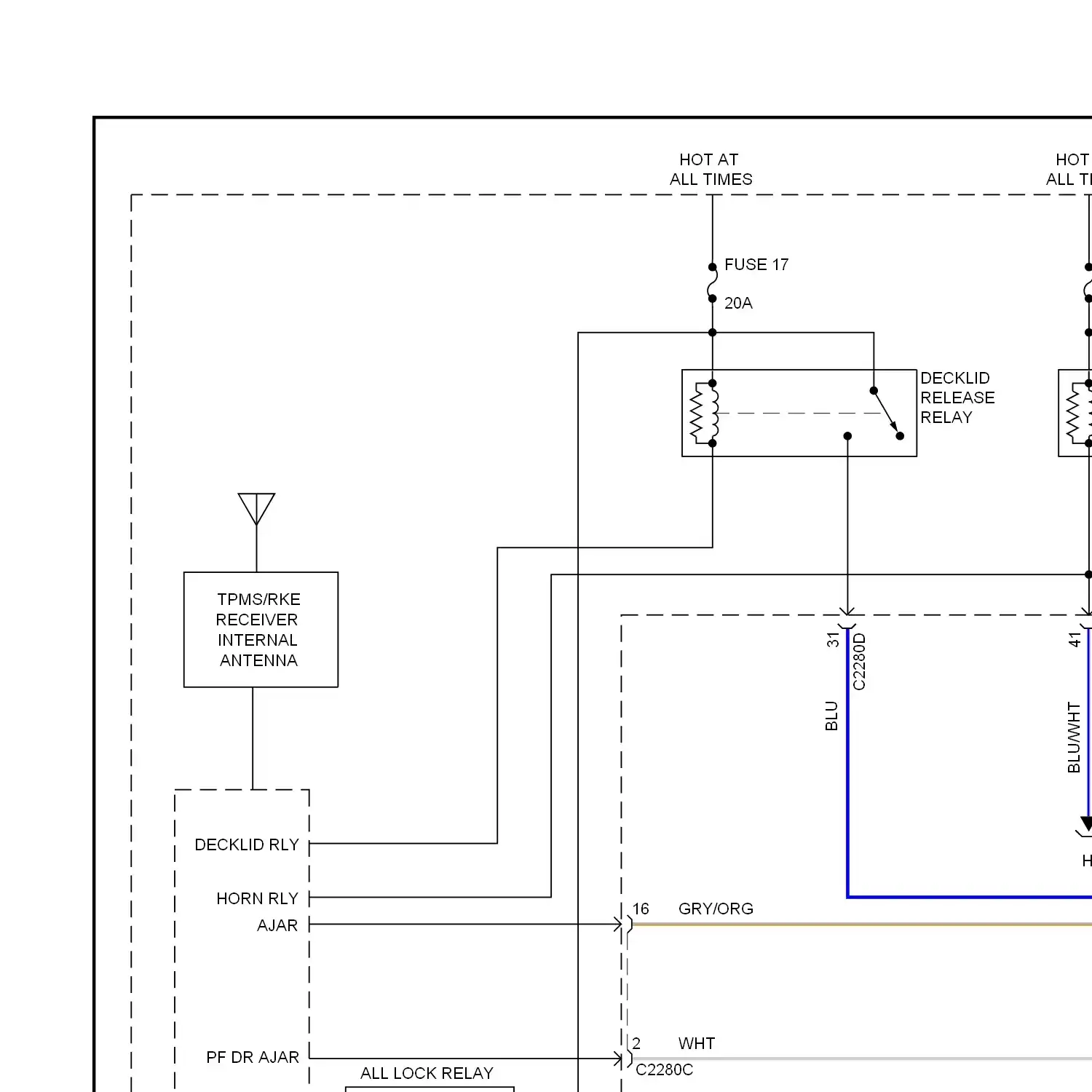Click the "ALL LOCK RELAY" label
Screen dimensions: 1092x1092
[427, 1073]
